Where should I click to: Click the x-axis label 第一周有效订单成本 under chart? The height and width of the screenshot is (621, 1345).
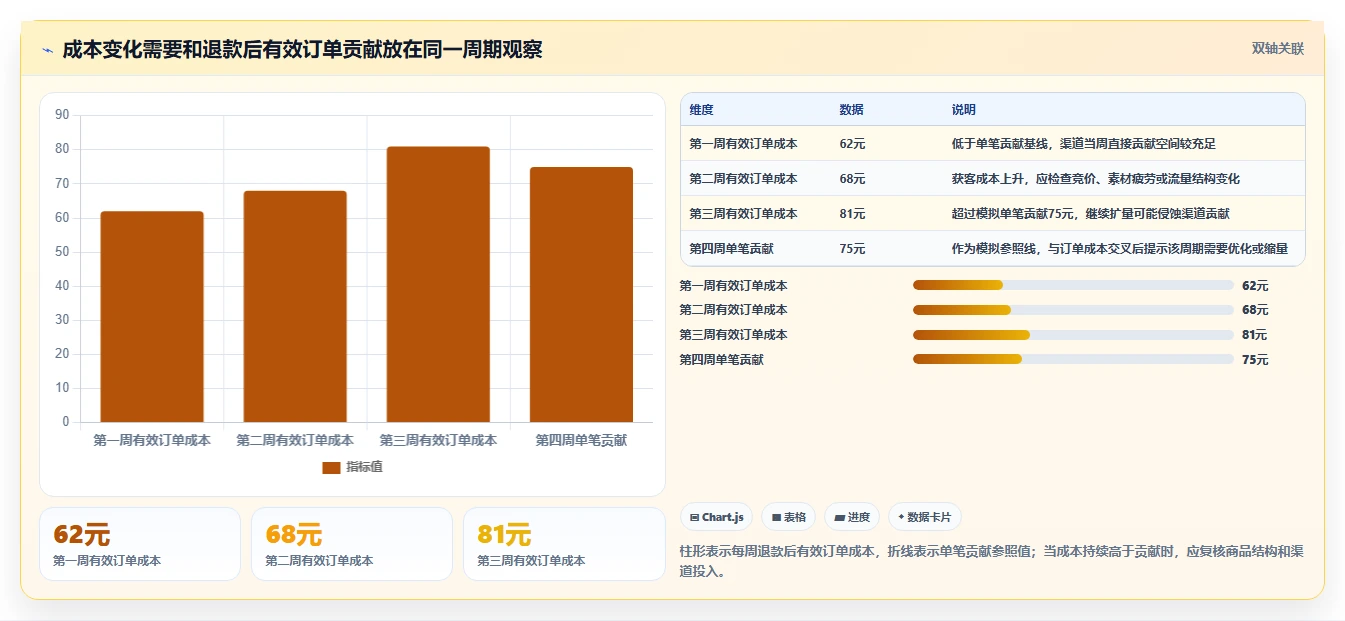152,440
